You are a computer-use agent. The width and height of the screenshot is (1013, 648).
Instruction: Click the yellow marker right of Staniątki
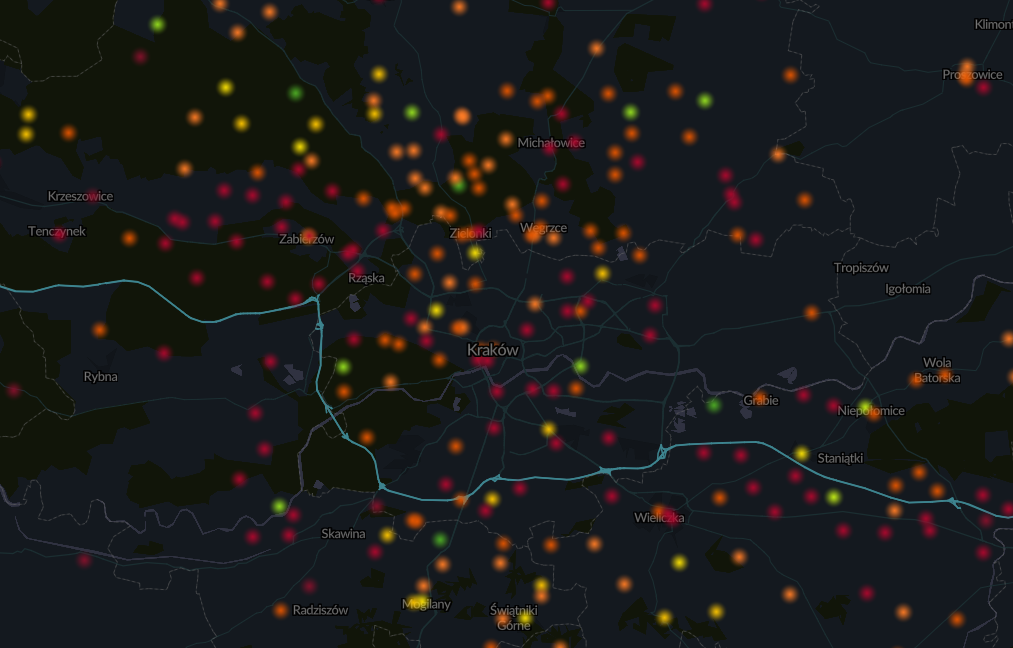pyautogui.click(x=833, y=497)
